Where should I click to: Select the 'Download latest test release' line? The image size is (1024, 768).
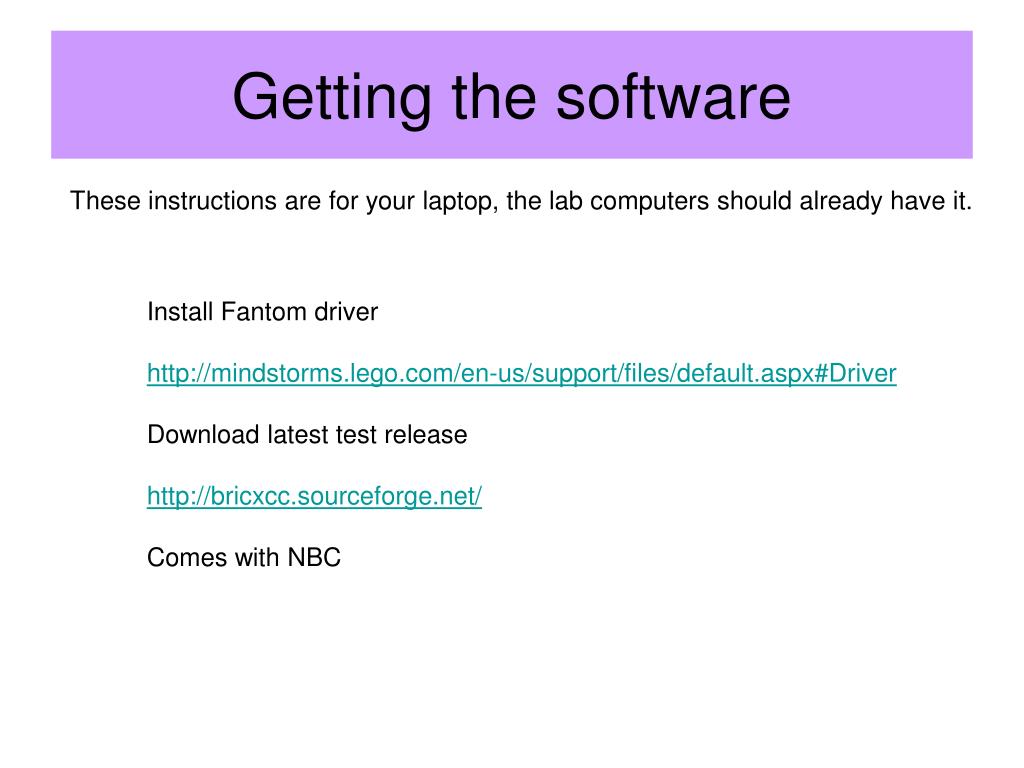[307, 434]
